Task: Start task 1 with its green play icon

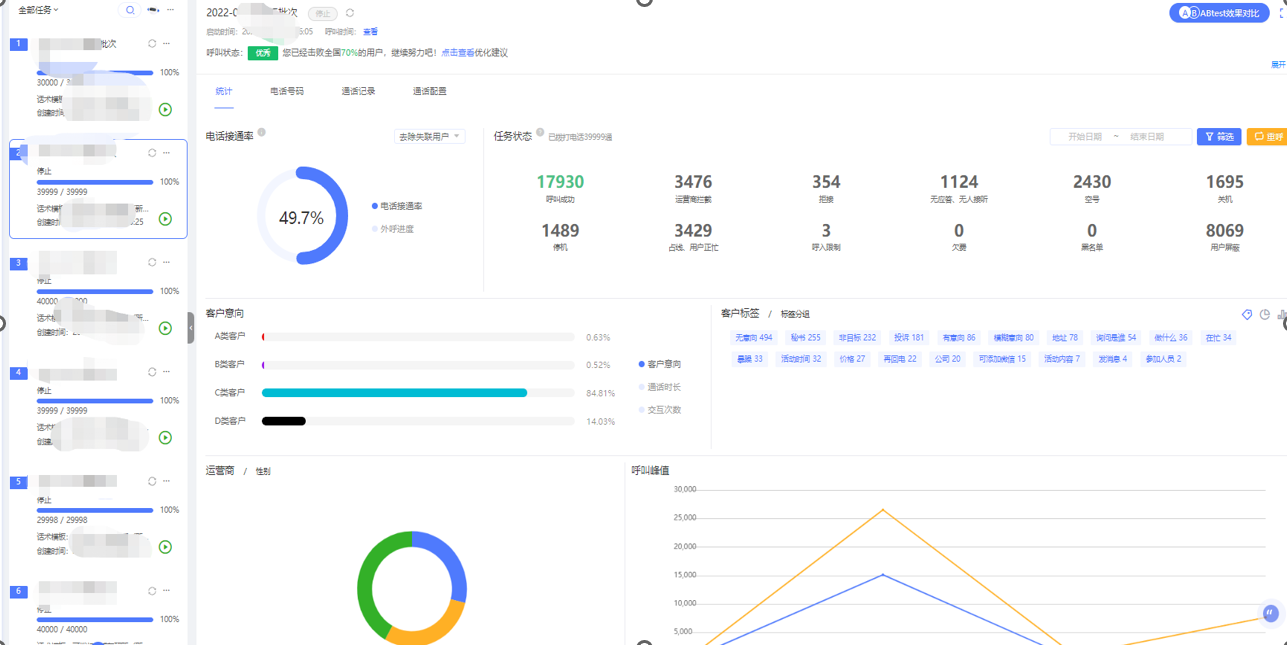Action: pyautogui.click(x=166, y=110)
